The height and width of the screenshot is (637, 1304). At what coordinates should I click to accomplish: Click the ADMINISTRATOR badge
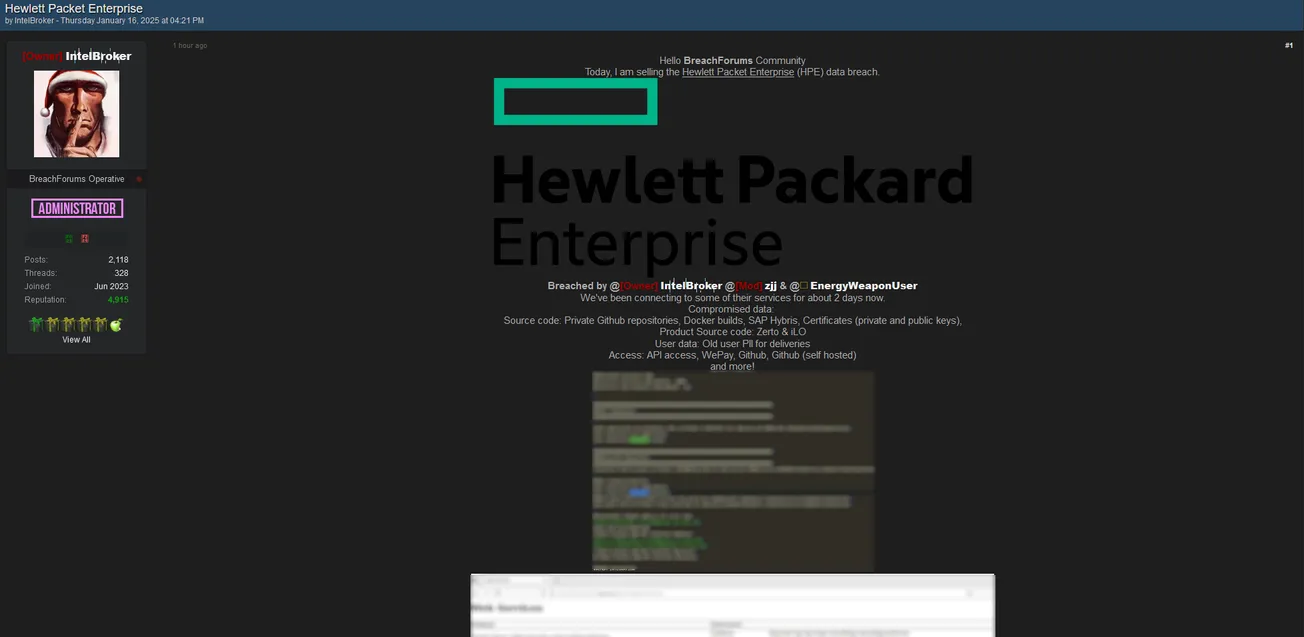pos(77,207)
